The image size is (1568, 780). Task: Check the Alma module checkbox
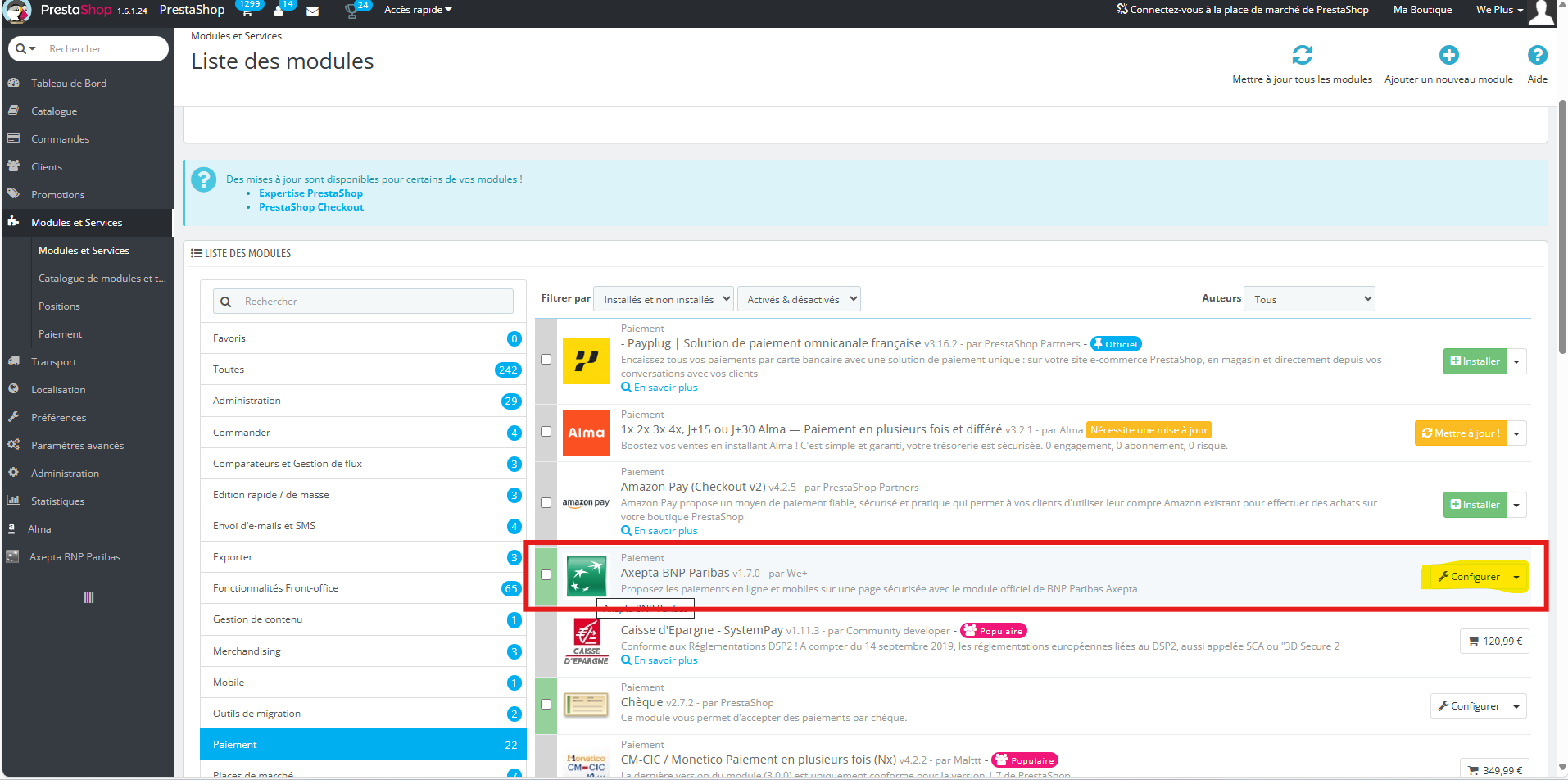click(x=546, y=432)
